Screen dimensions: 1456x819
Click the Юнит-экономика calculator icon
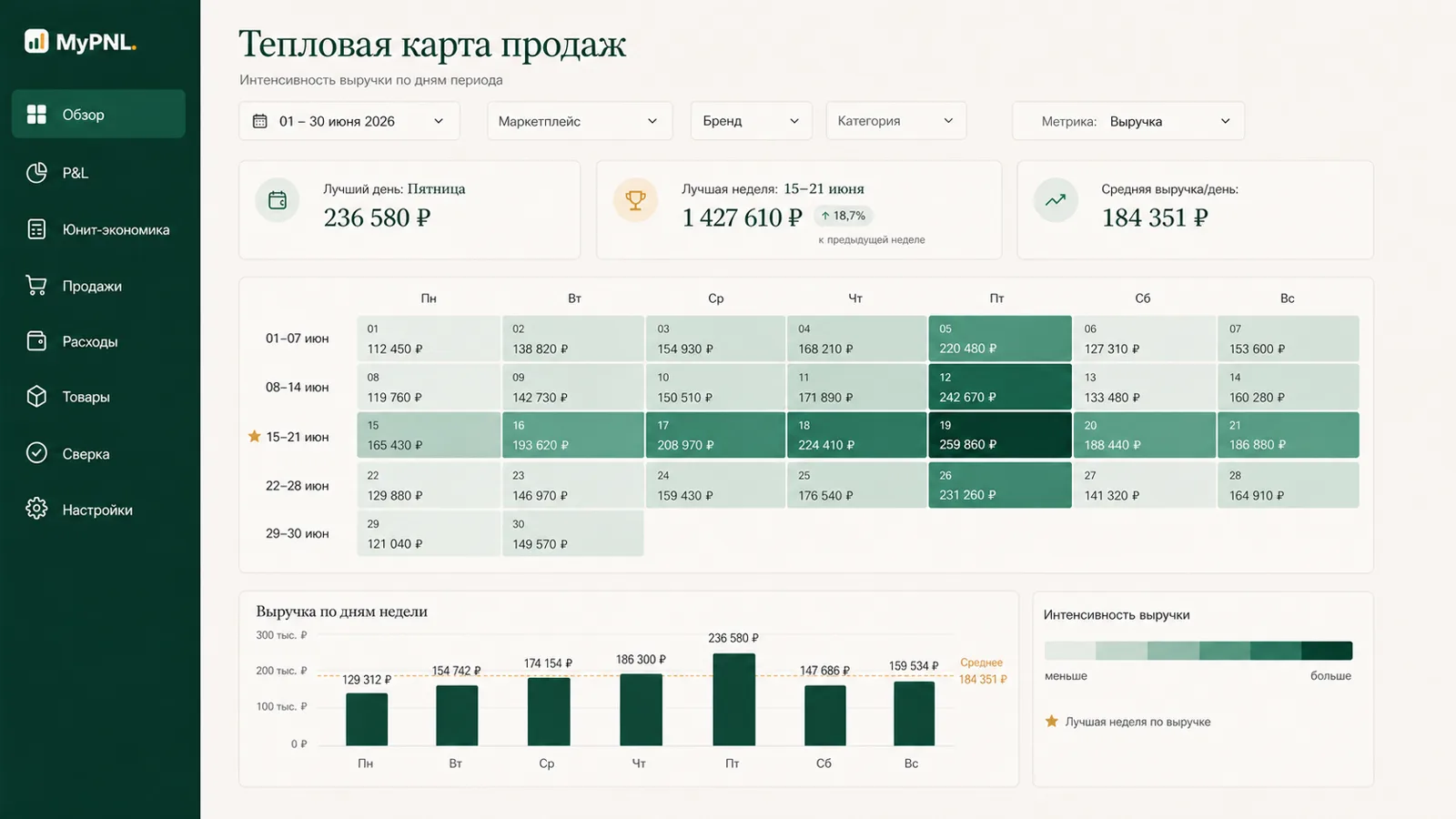36,229
